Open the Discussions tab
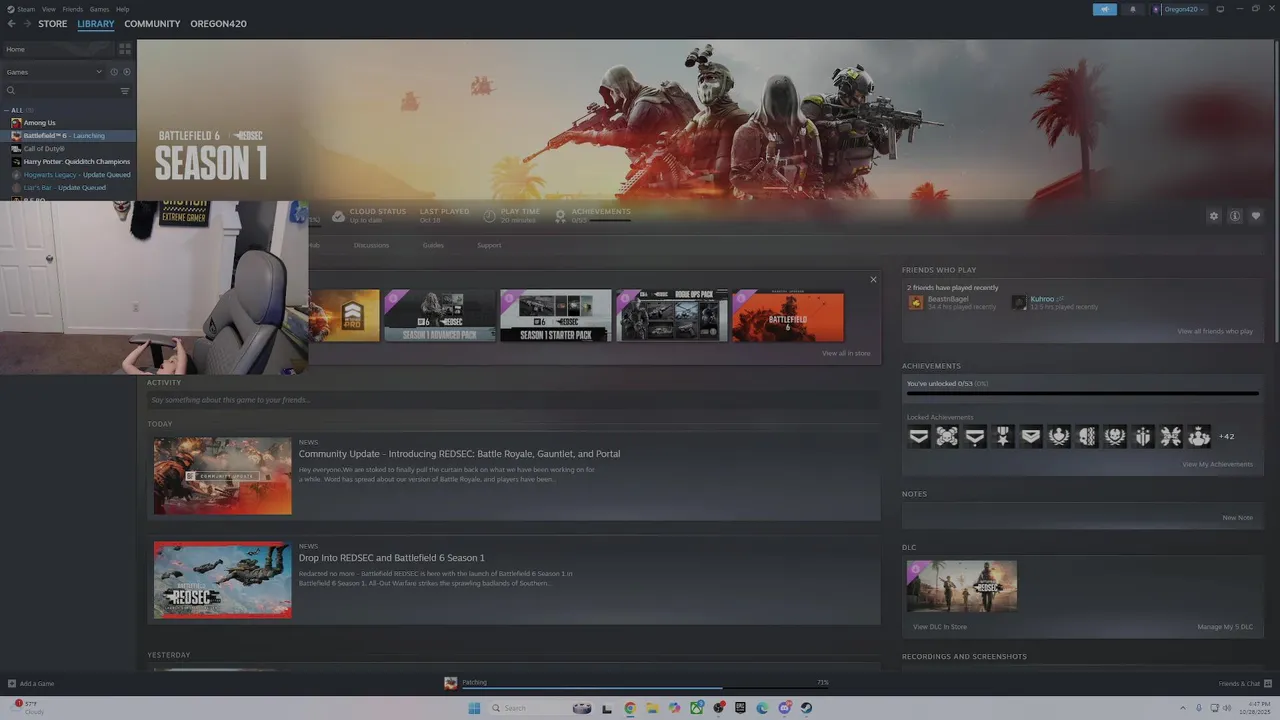Screen dimensions: 1280x720 (x=371, y=245)
